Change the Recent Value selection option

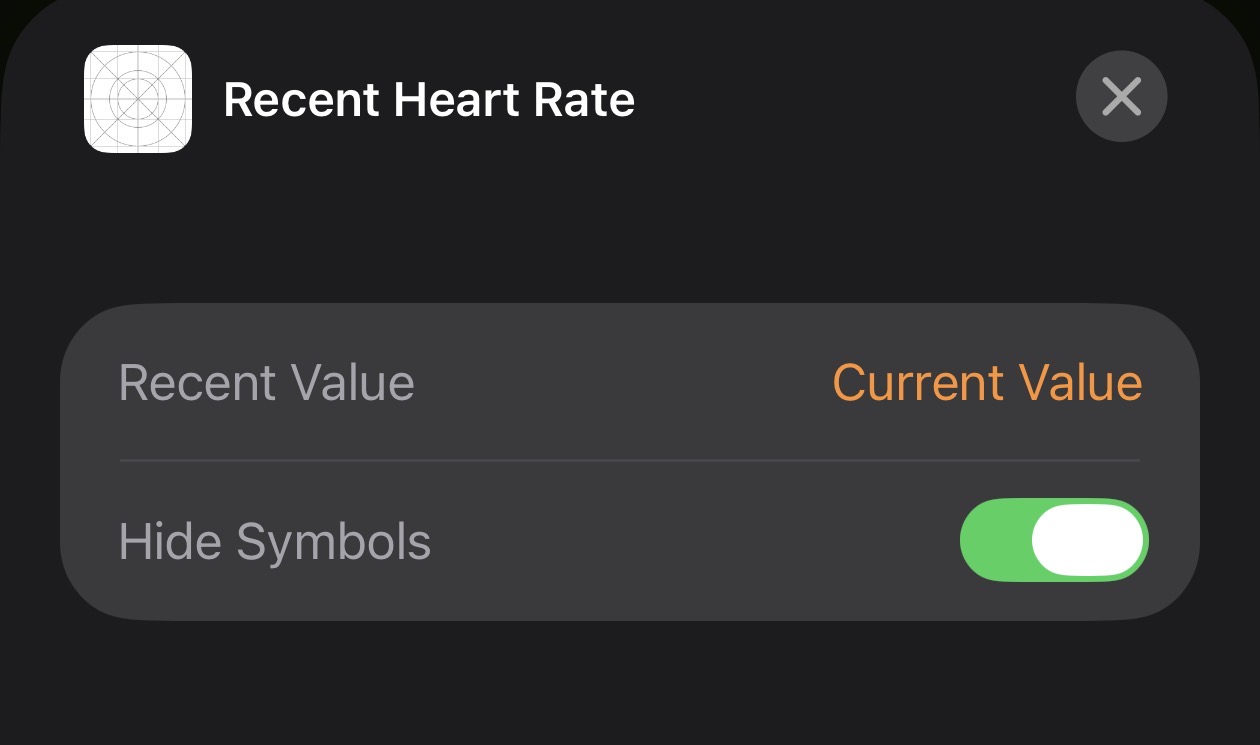pyautogui.click(x=987, y=383)
